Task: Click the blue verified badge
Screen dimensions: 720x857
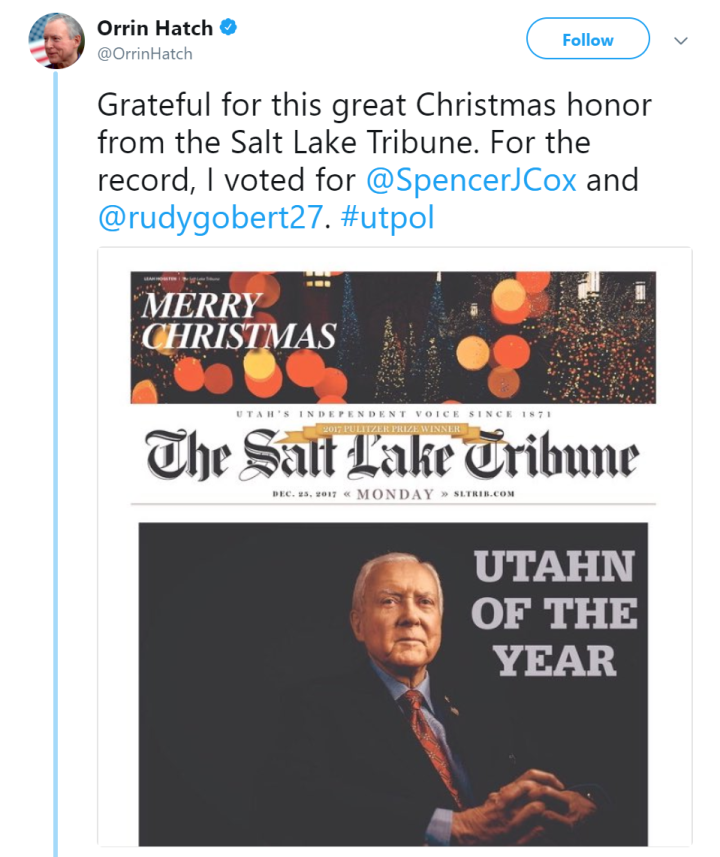Action: coord(229,29)
